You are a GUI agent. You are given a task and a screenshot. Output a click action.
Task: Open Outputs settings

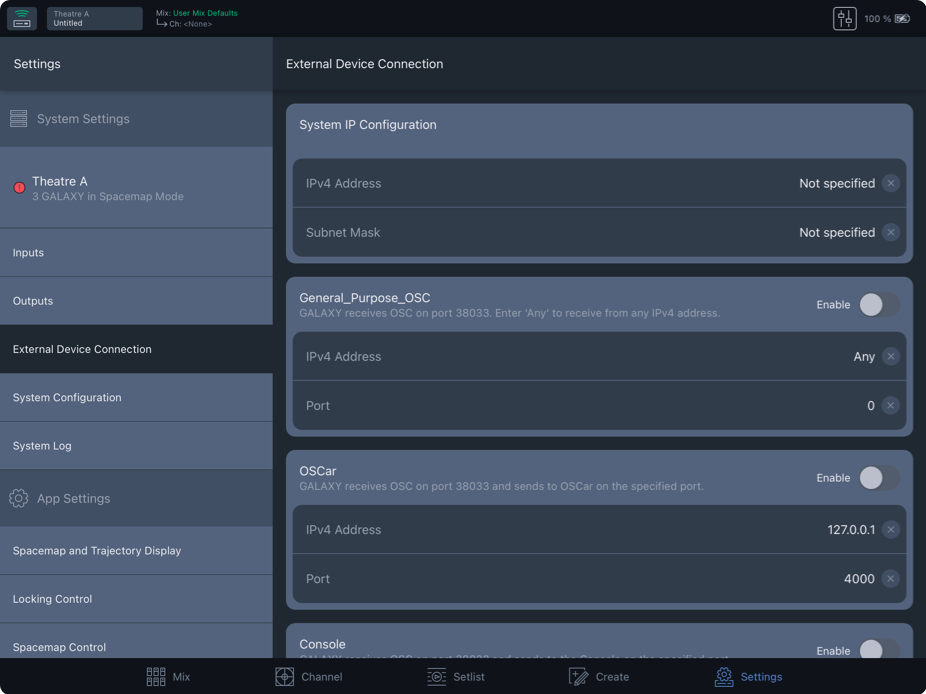[136, 301]
